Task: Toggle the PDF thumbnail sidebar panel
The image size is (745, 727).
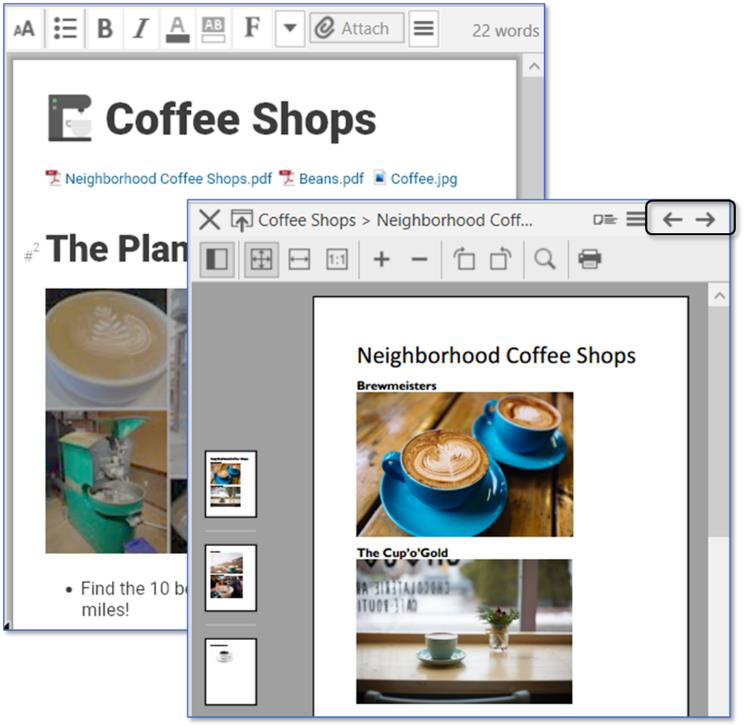Action: click(216, 260)
